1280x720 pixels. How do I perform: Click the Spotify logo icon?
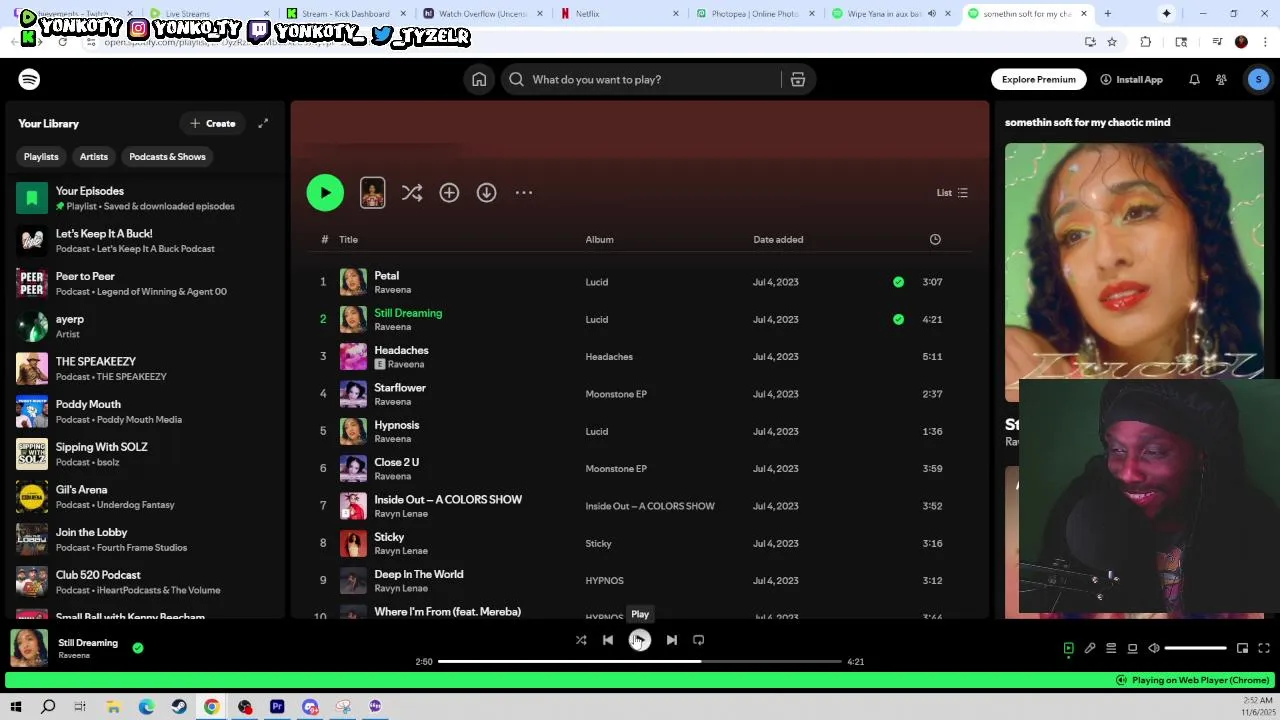click(29, 79)
